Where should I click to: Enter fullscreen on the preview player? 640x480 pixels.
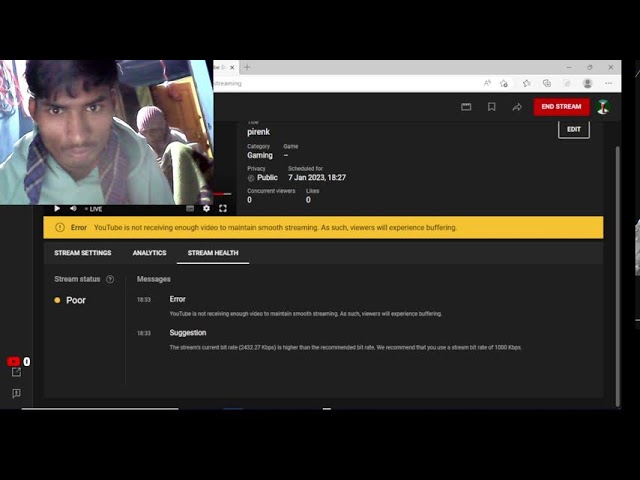click(222, 208)
